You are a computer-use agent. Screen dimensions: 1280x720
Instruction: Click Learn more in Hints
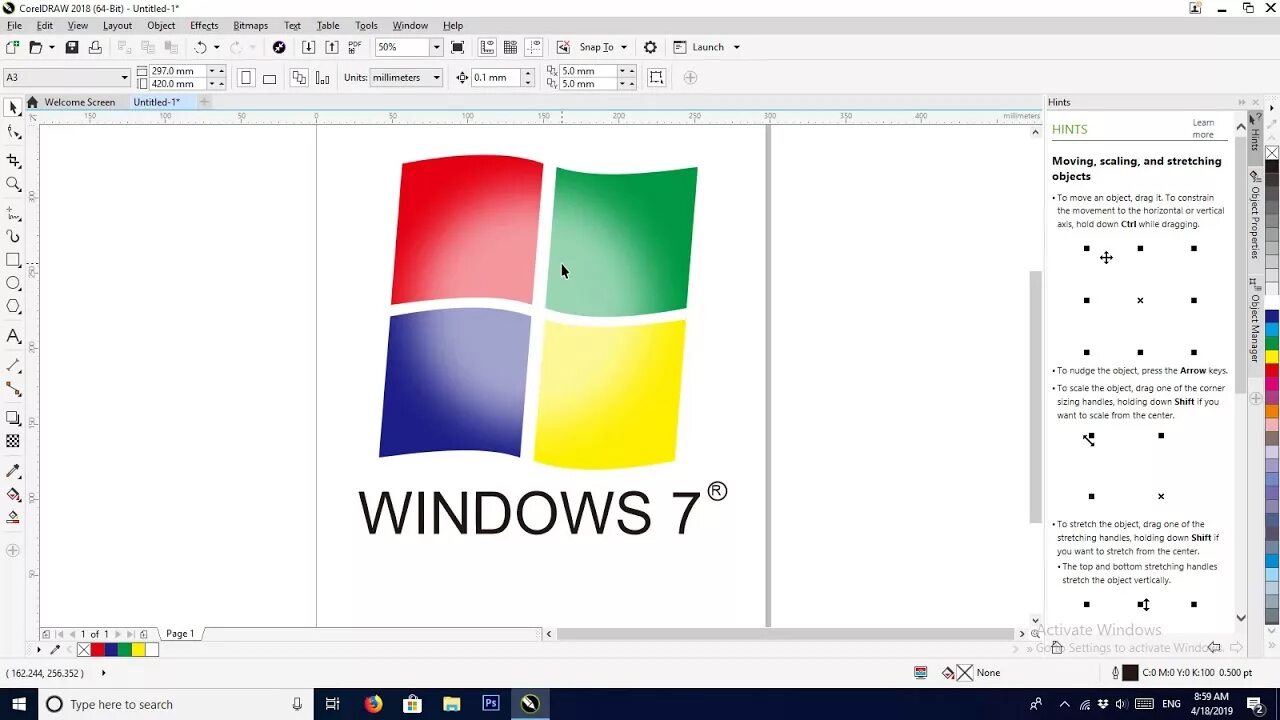[1203, 128]
